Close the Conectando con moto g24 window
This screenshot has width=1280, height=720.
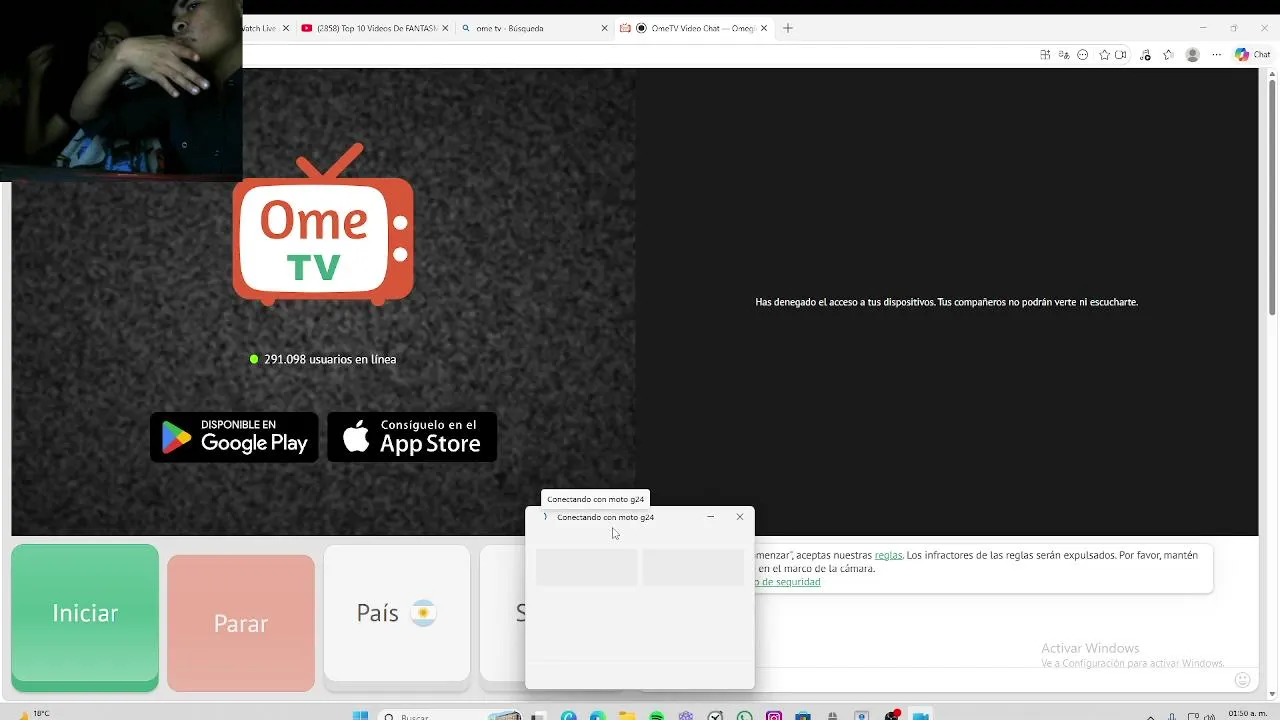[x=740, y=517]
